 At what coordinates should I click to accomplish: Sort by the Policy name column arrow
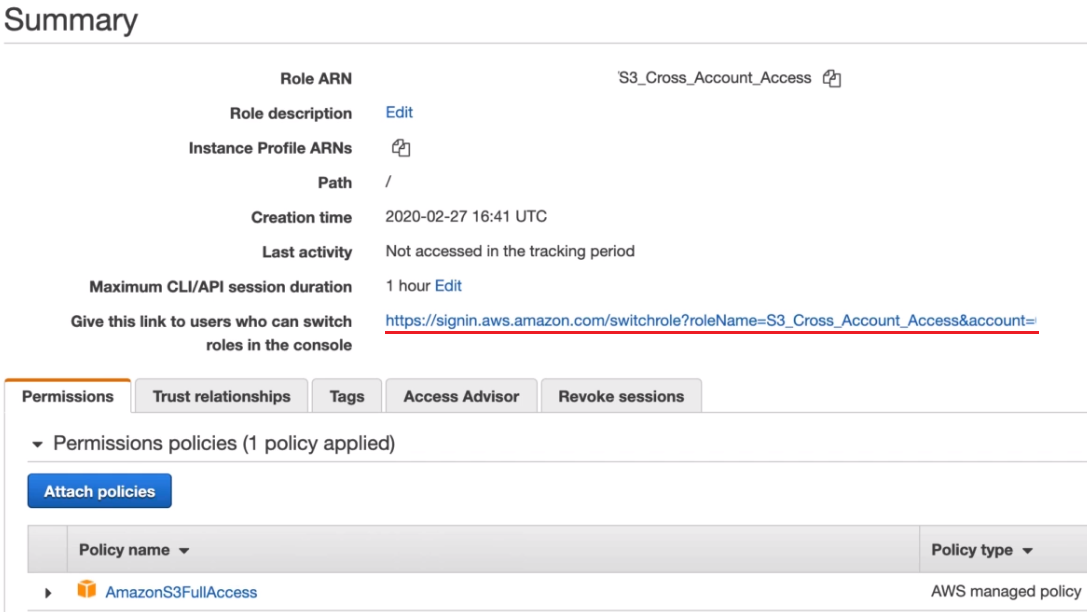184,551
